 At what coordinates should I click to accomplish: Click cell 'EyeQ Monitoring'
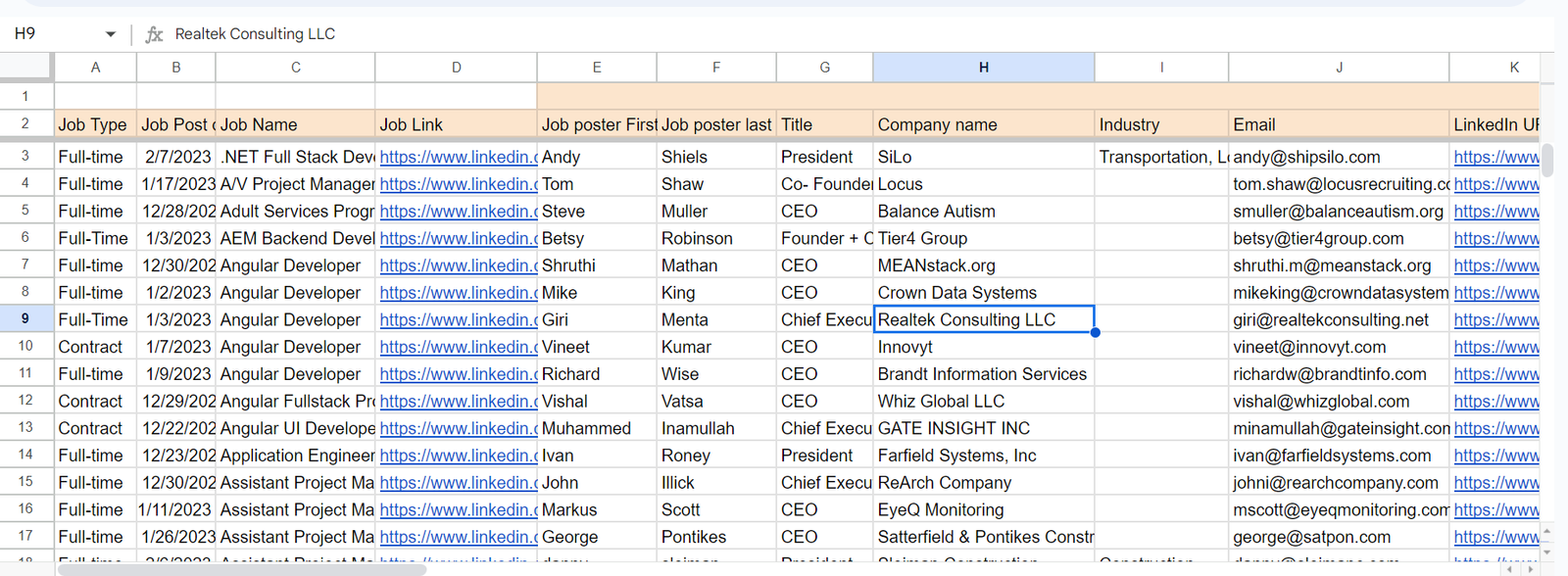coord(984,509)
